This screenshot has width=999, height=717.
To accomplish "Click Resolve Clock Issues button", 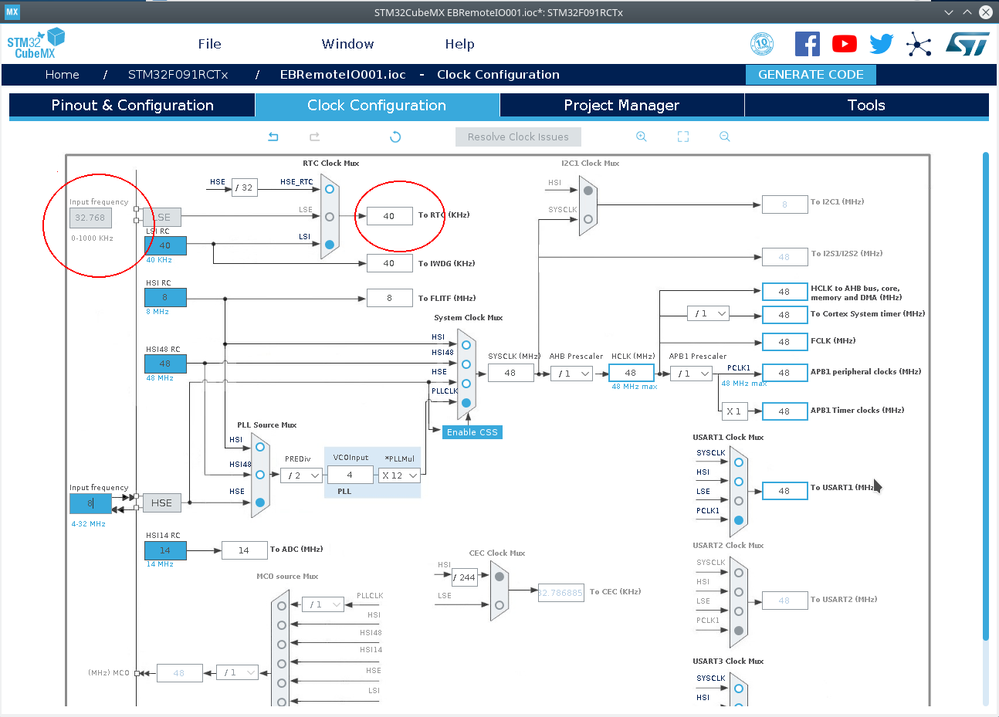I will click(518, 137).
